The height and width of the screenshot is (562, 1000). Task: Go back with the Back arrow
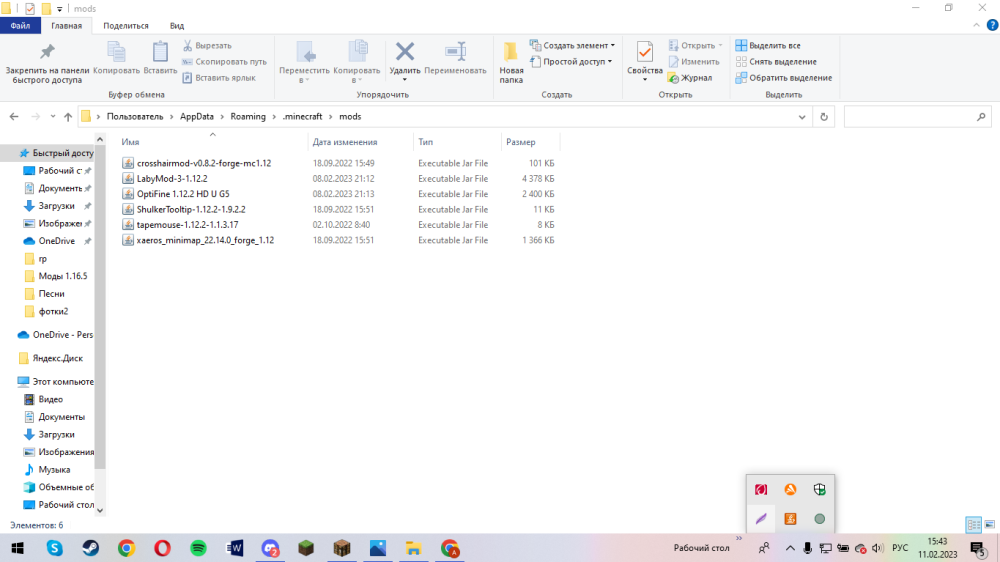point(14,117)
